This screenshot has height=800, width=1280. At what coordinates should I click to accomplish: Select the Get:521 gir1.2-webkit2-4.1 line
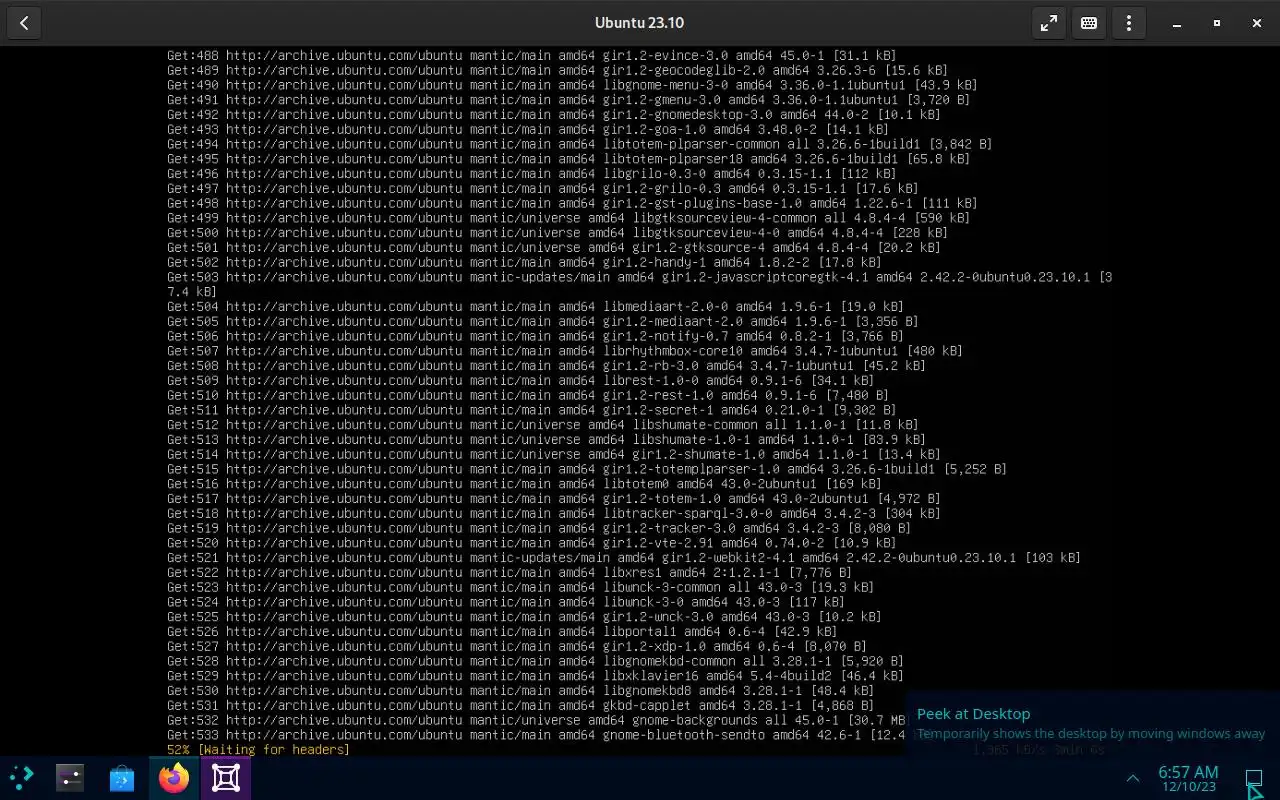pos(623,557)
